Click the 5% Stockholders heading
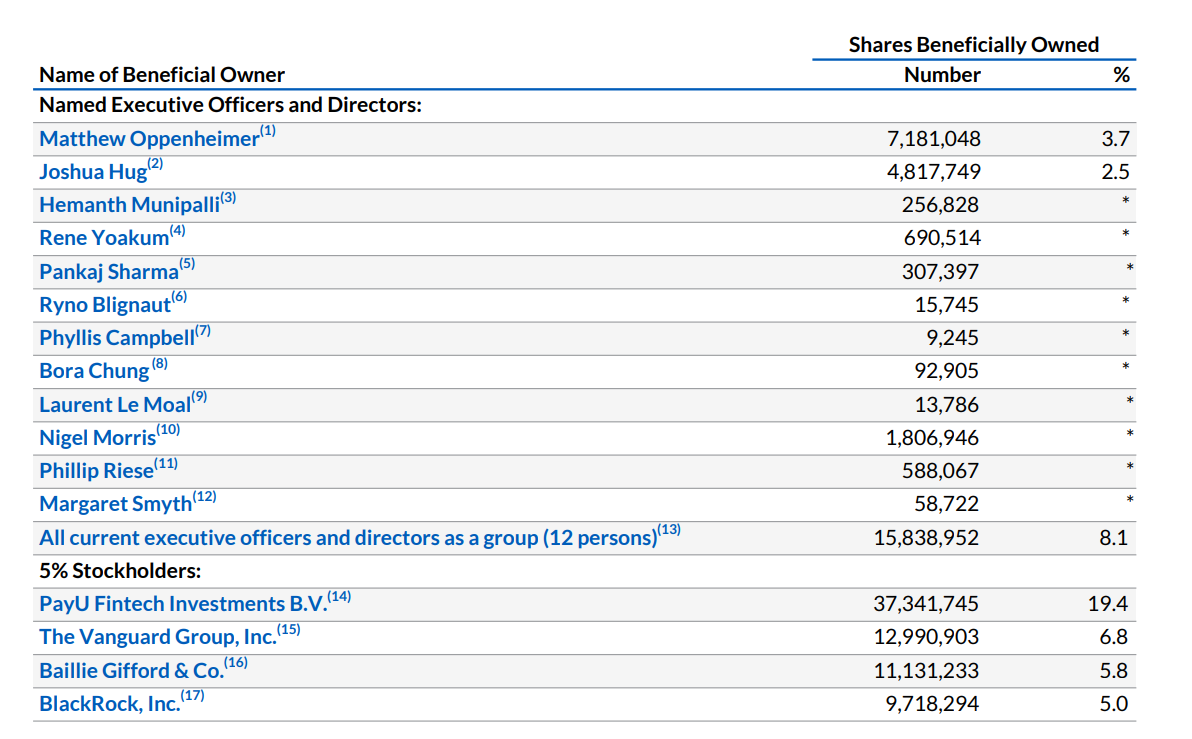1192x739 pixels. pyautogui.click(x=120, y=571)
